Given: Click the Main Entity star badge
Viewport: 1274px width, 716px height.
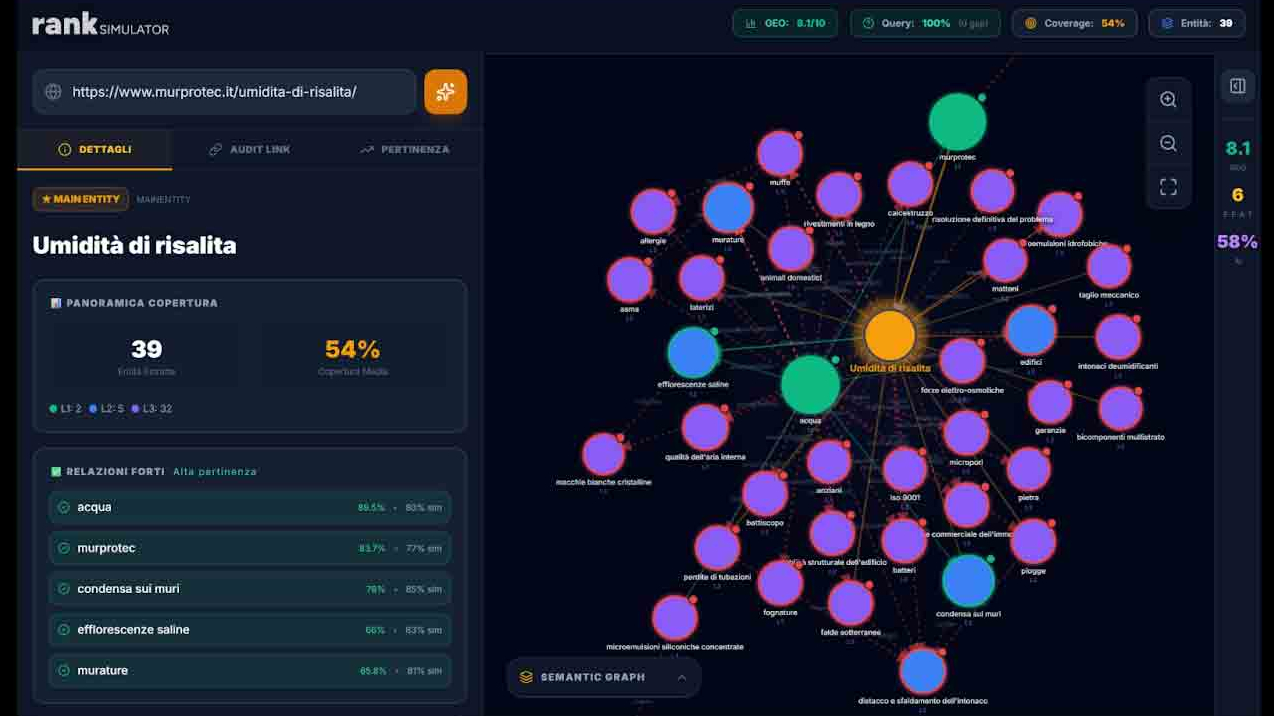Looking at the screenshot, I should click(x=81, y=199).
